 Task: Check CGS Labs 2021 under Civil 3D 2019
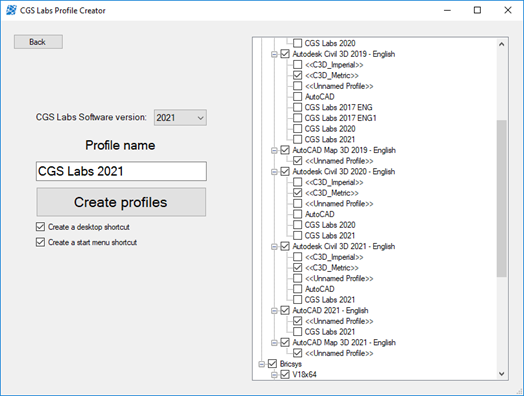(x=297, y=139)
